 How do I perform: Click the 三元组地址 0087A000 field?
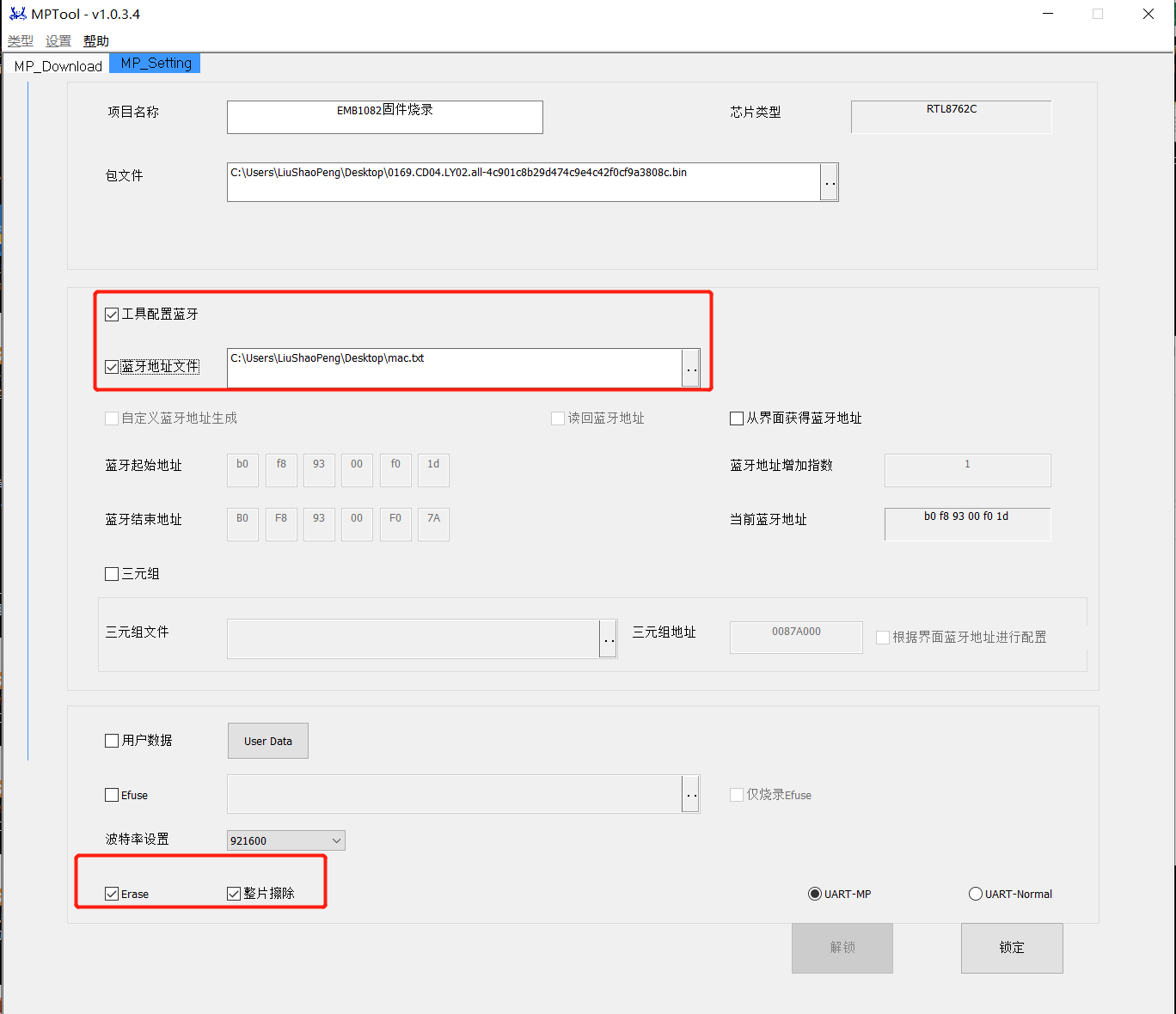[x=796, y=638]
